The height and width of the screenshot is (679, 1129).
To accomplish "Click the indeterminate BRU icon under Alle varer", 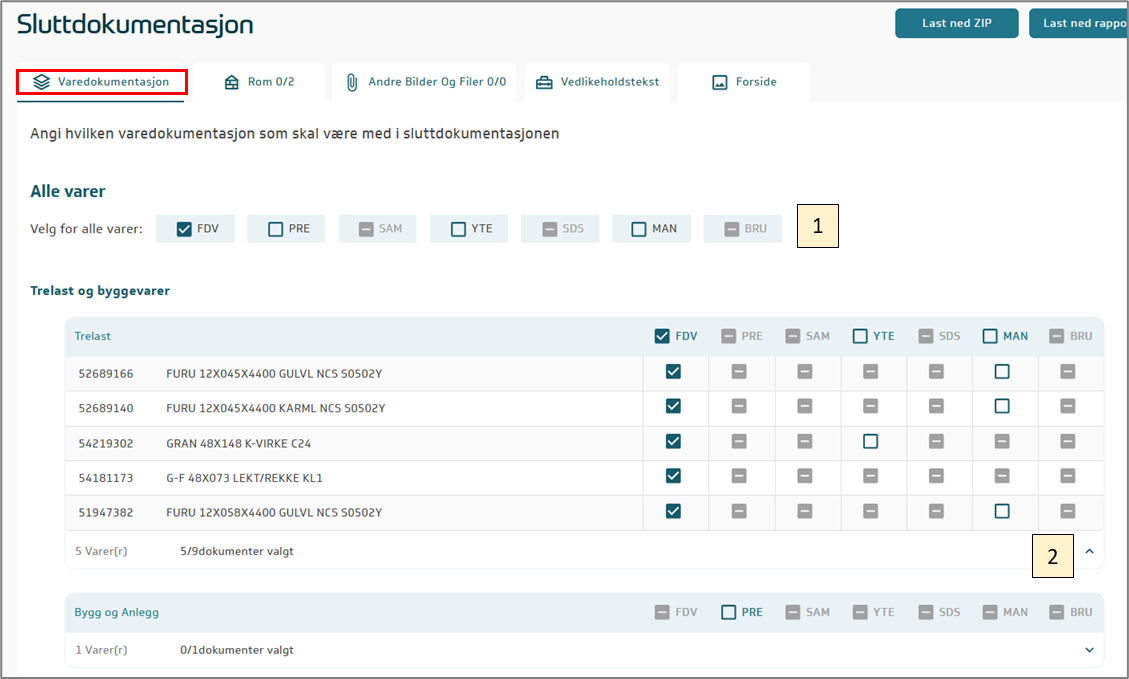I will click(731, 229).
